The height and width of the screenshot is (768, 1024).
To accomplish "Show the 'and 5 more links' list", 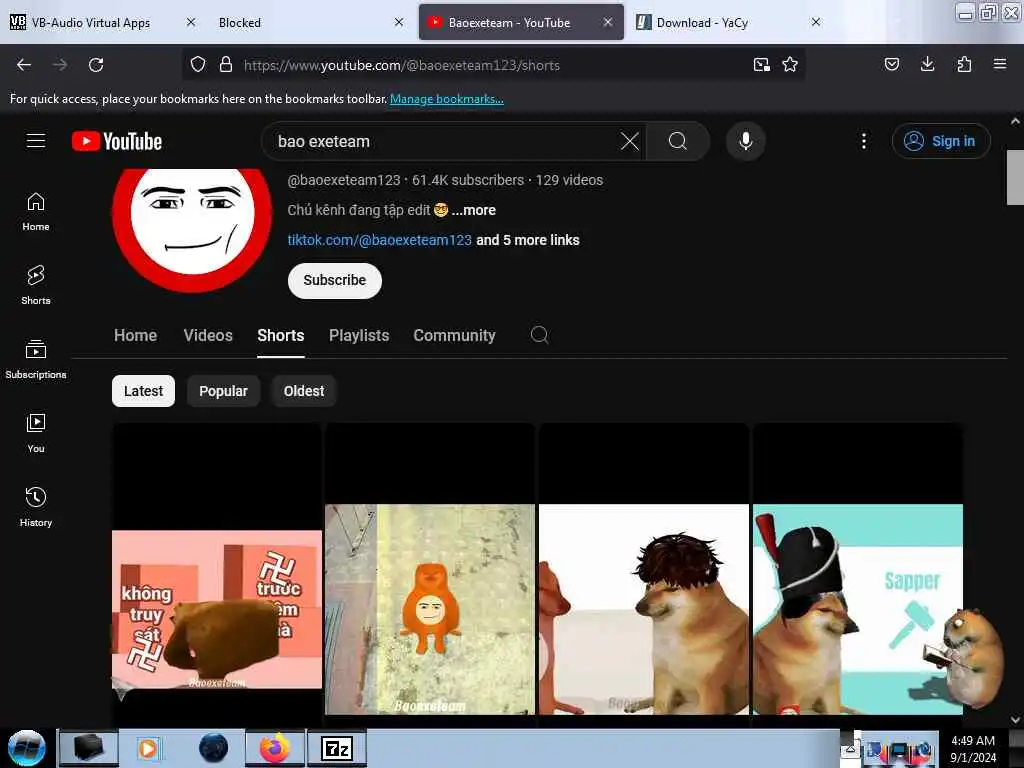I will [528, 240].
